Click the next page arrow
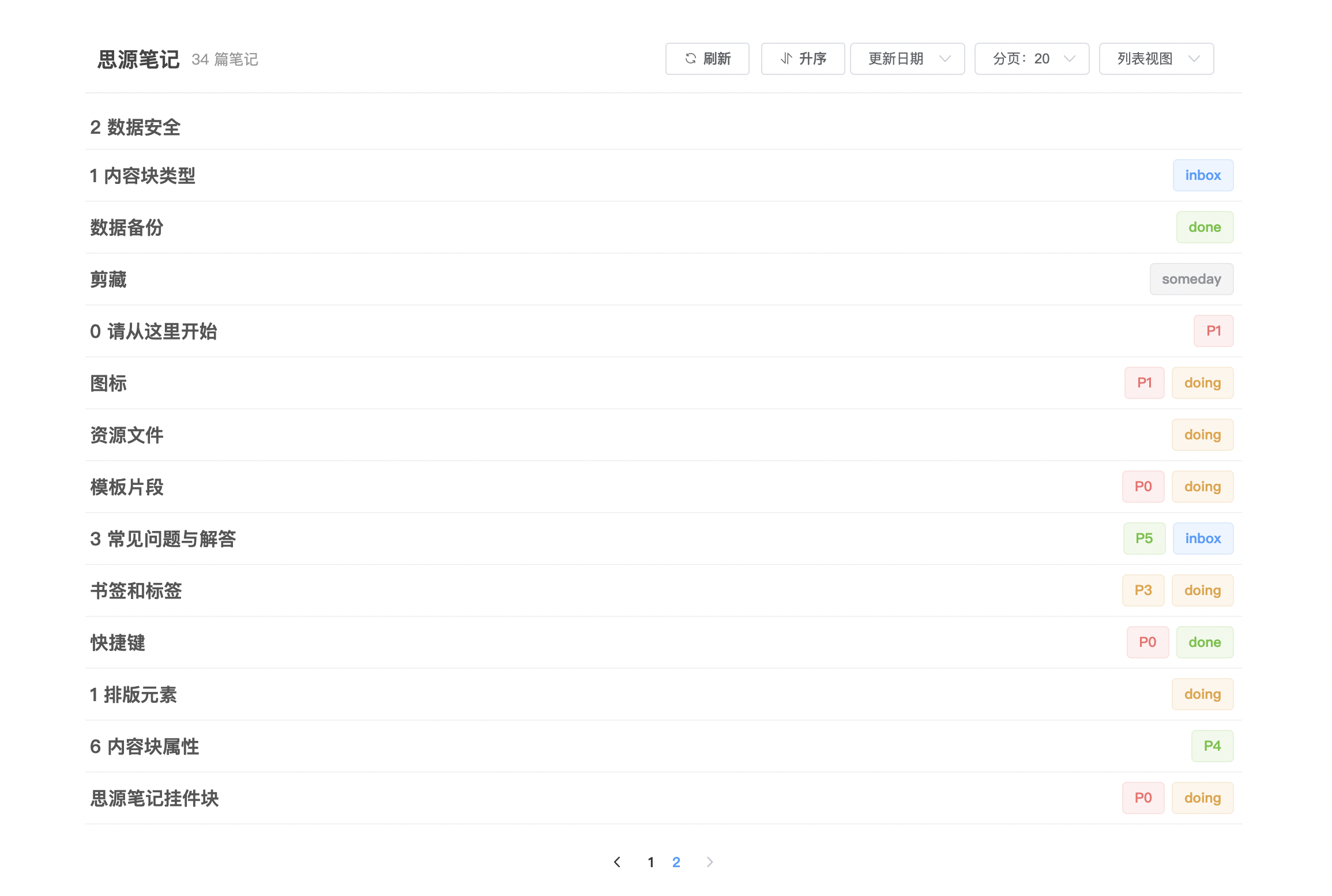 pos(710,862)
